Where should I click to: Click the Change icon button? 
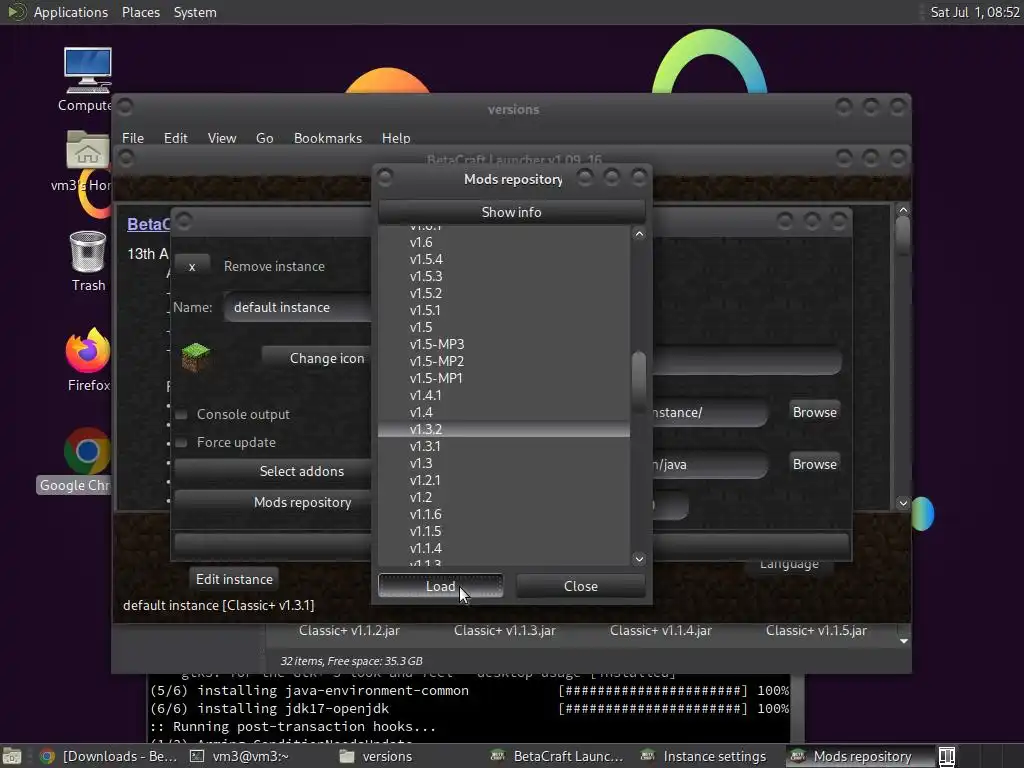click(317, 358)
